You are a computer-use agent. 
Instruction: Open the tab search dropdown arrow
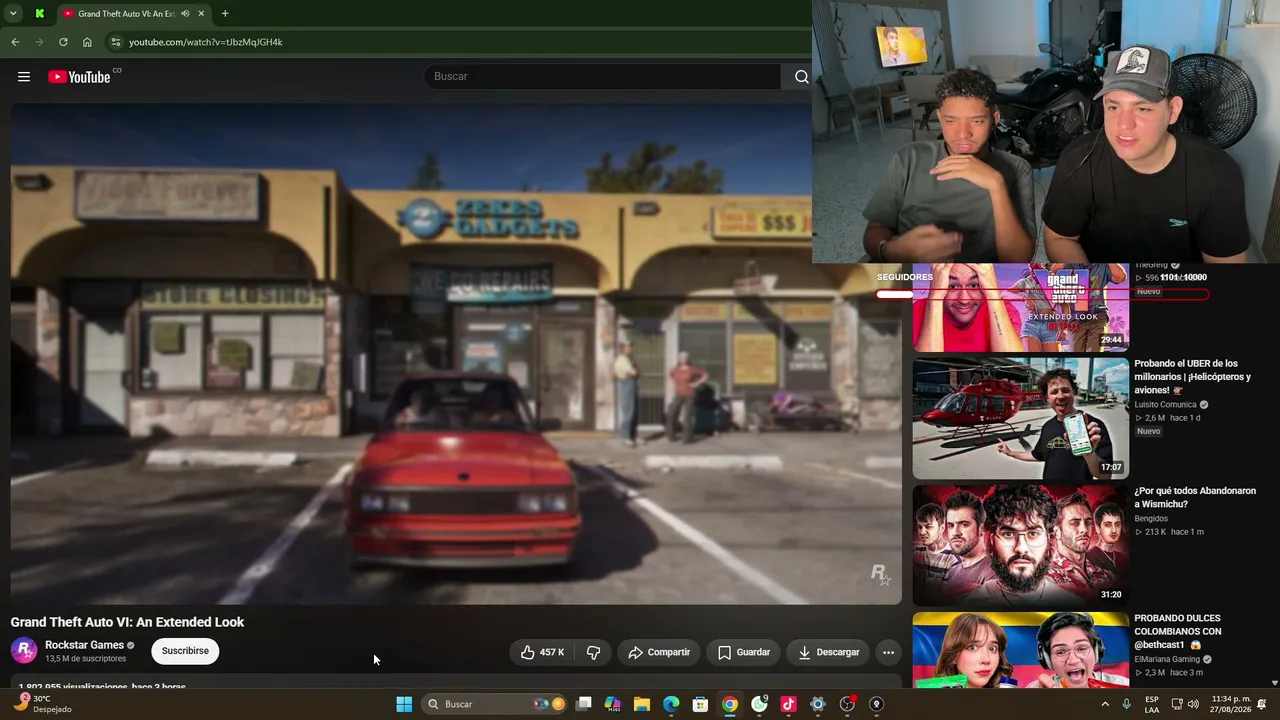[13, 14]
